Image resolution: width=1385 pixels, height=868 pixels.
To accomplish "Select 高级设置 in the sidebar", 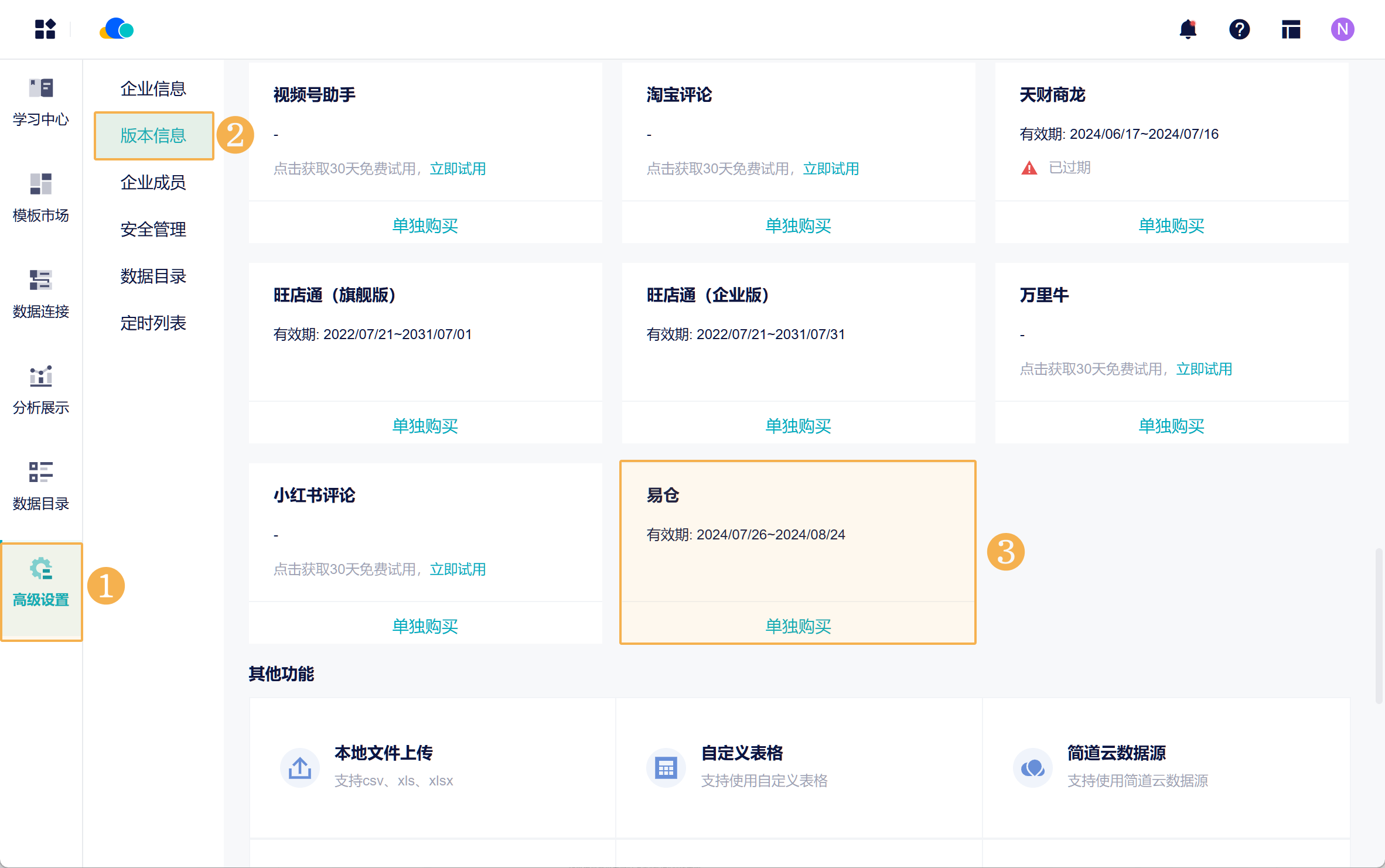I will point(41,582).
